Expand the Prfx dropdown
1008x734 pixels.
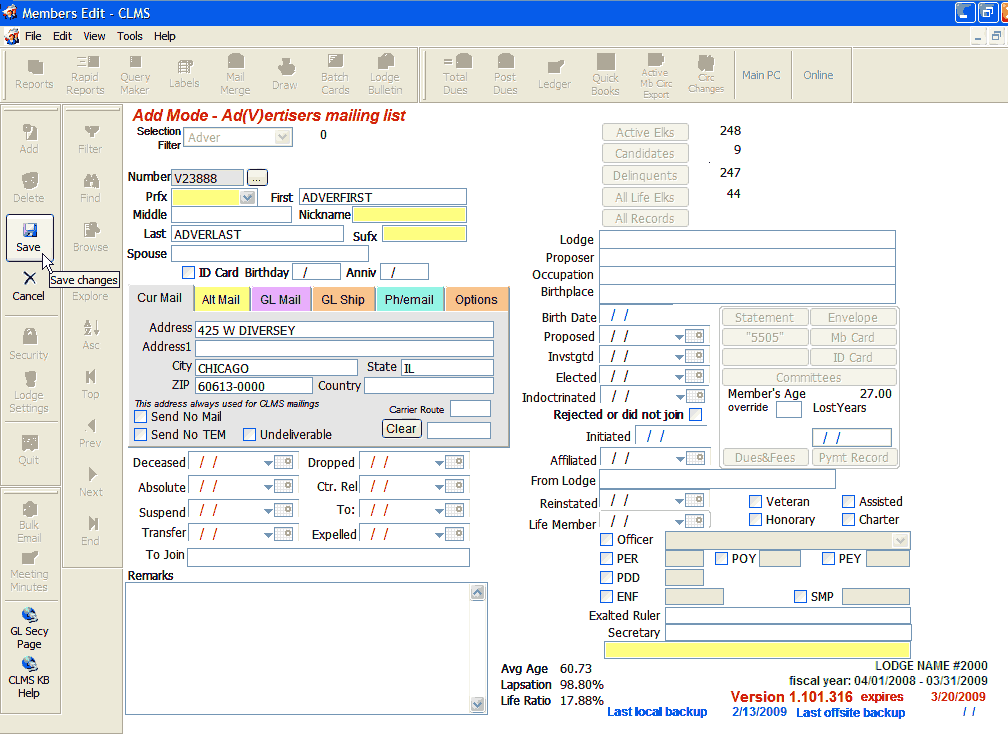pos(247,198)
